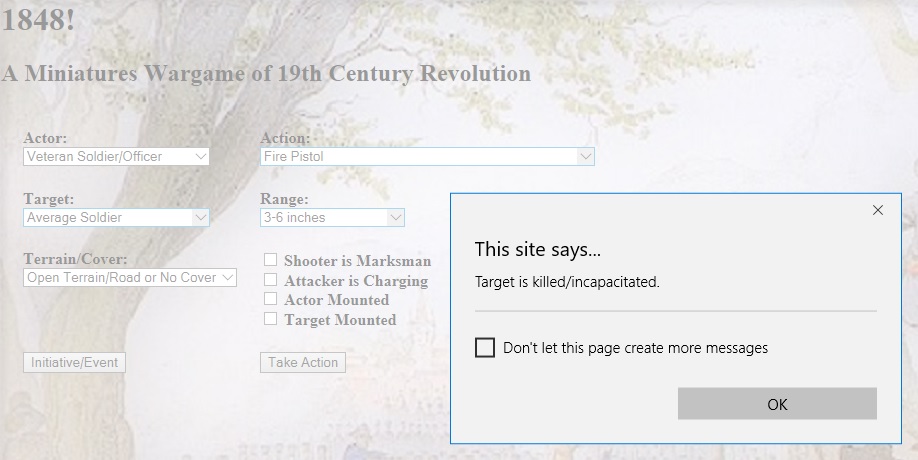
Task: Open the Target dropdown showing Average Soldier
Action: pos(116,217)
